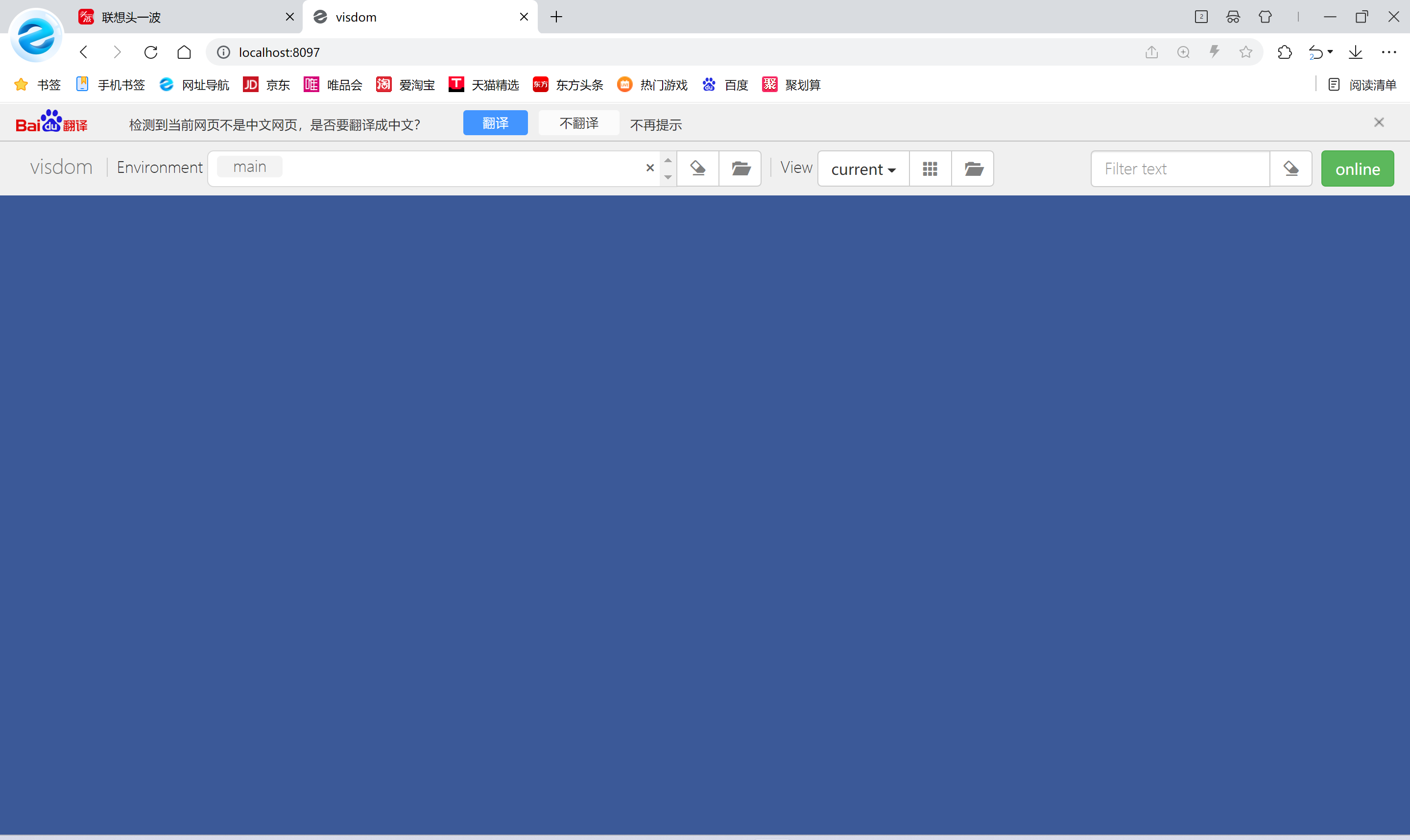Click the browser extensions puzzle icon
This screenshot has width=1410, height=840.
pyautogui.click(x=1285, y=52)
